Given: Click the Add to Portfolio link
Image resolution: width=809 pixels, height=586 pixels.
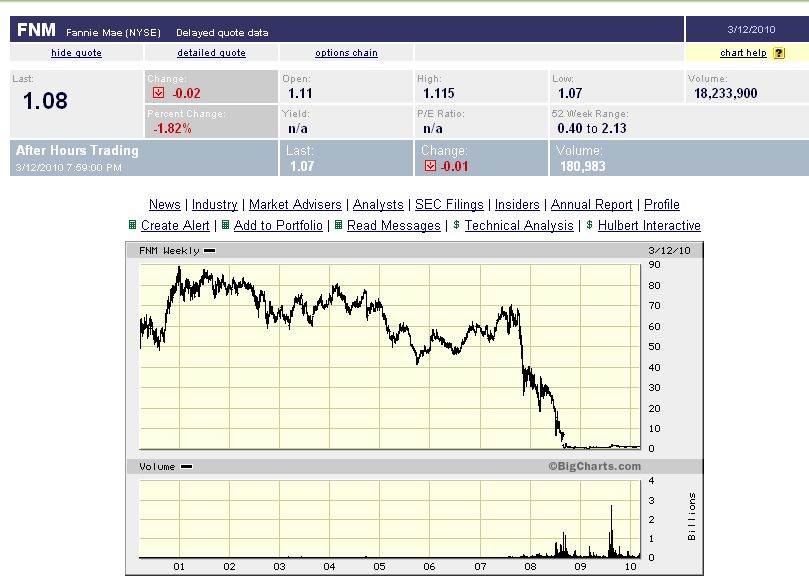Looking at the screenshot, I should click(278, 225).
